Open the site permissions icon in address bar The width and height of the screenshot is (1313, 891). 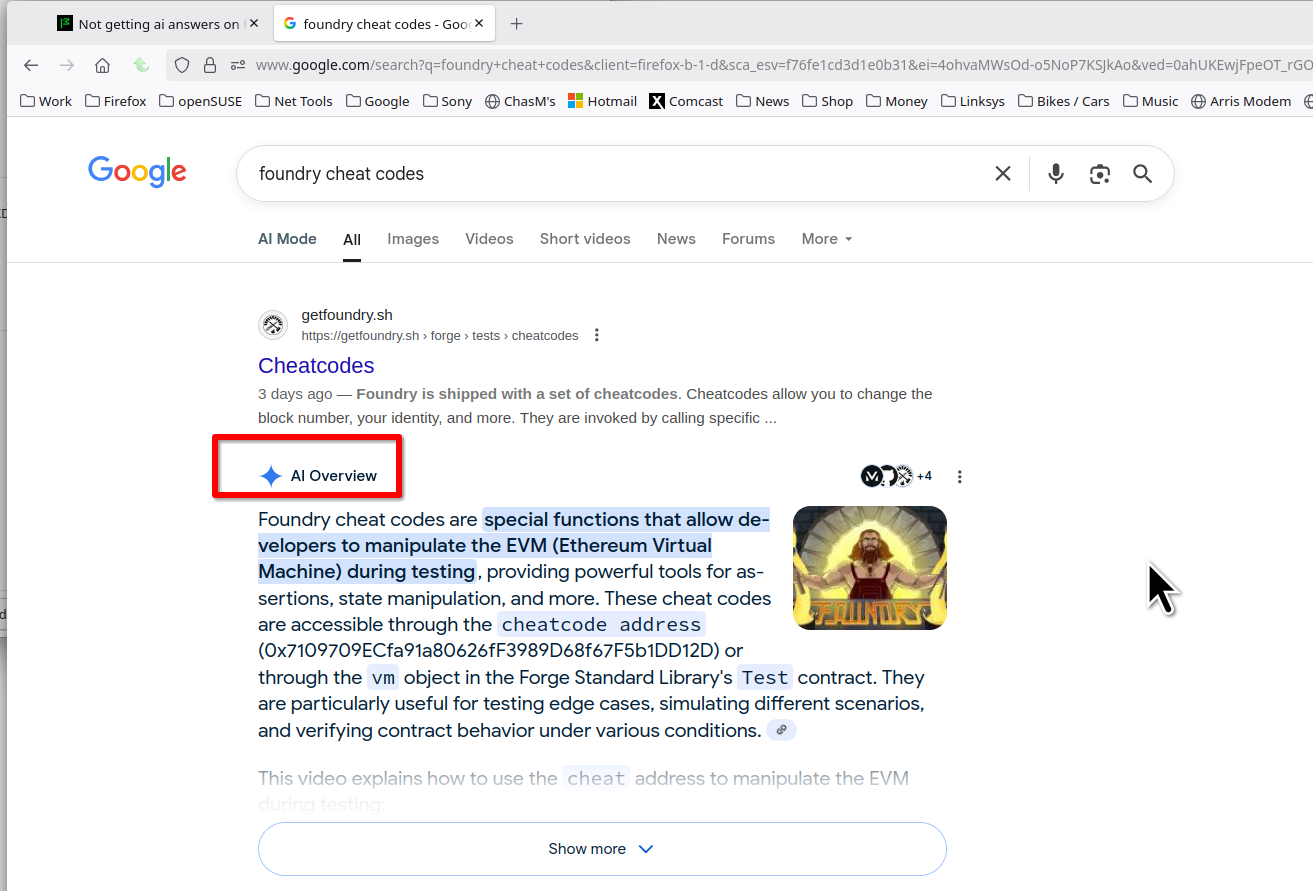click(x=238, y=65)
